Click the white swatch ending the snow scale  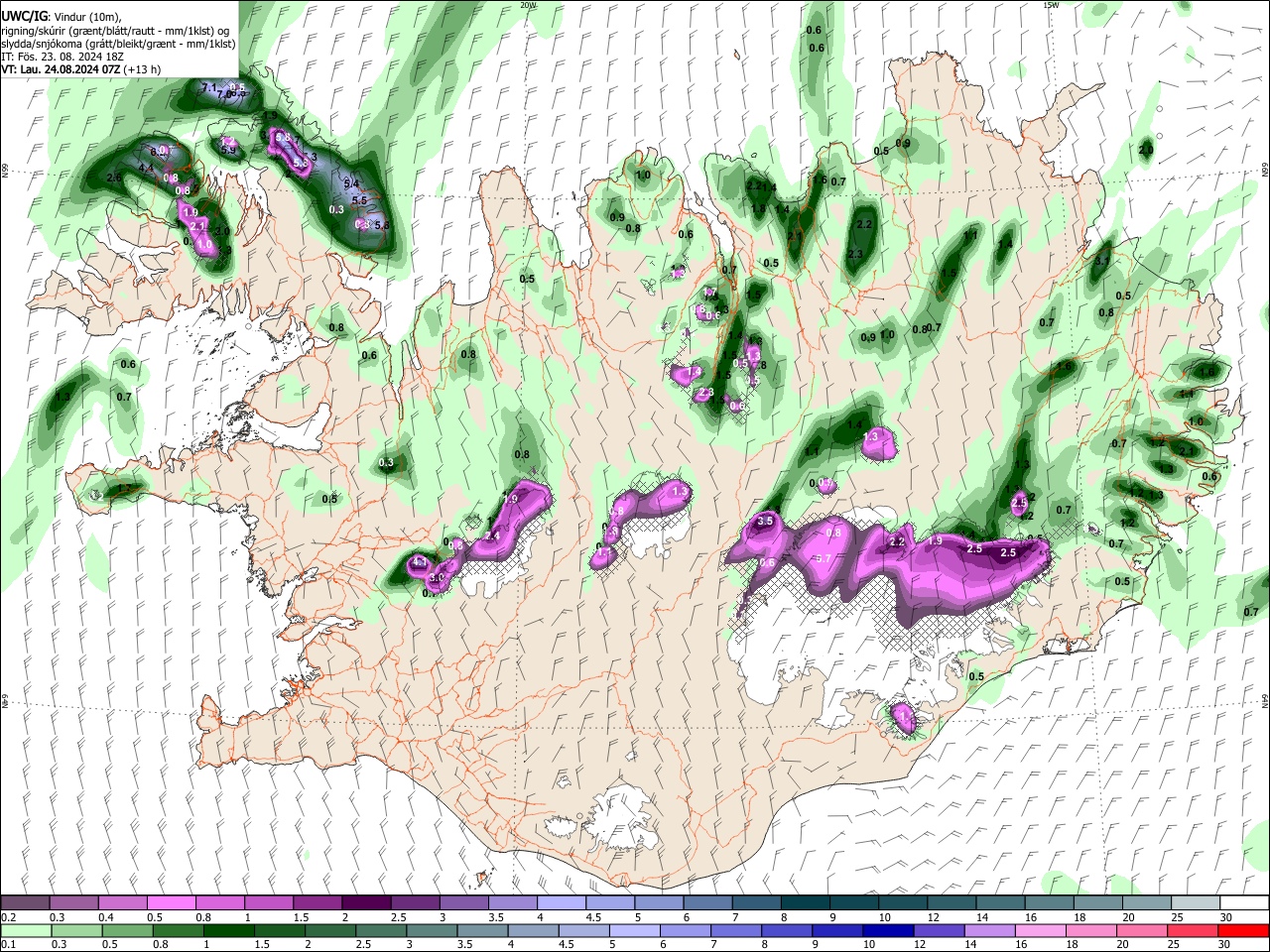pos(1244,903)
